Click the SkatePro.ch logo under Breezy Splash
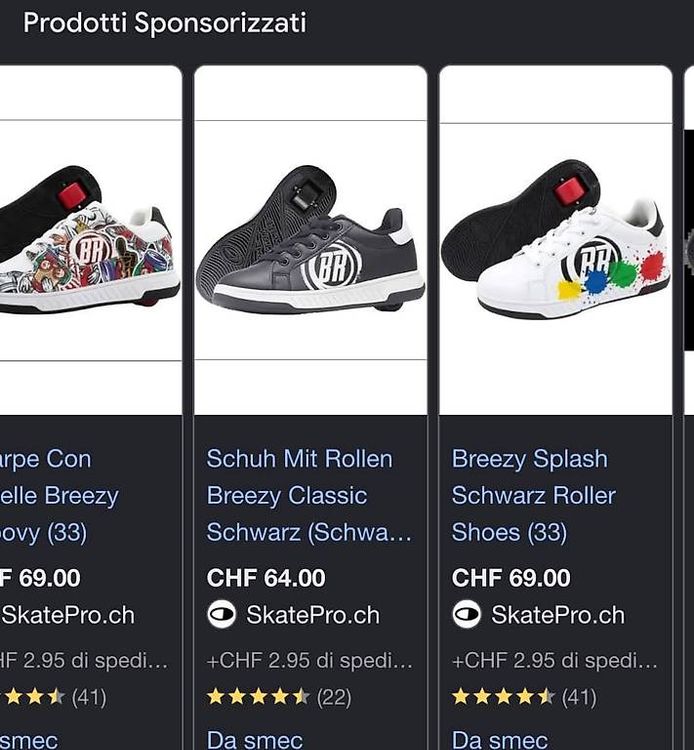694x750 pixels. (x=467, y=615)
